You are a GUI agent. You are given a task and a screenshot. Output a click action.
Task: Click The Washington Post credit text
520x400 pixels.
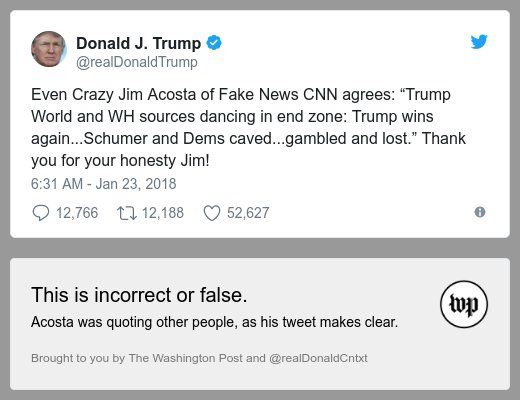(x=186, y=358)
